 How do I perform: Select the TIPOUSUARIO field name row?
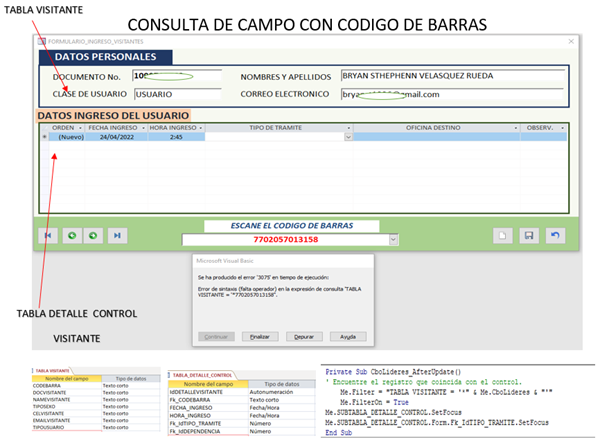click(67, 427)
